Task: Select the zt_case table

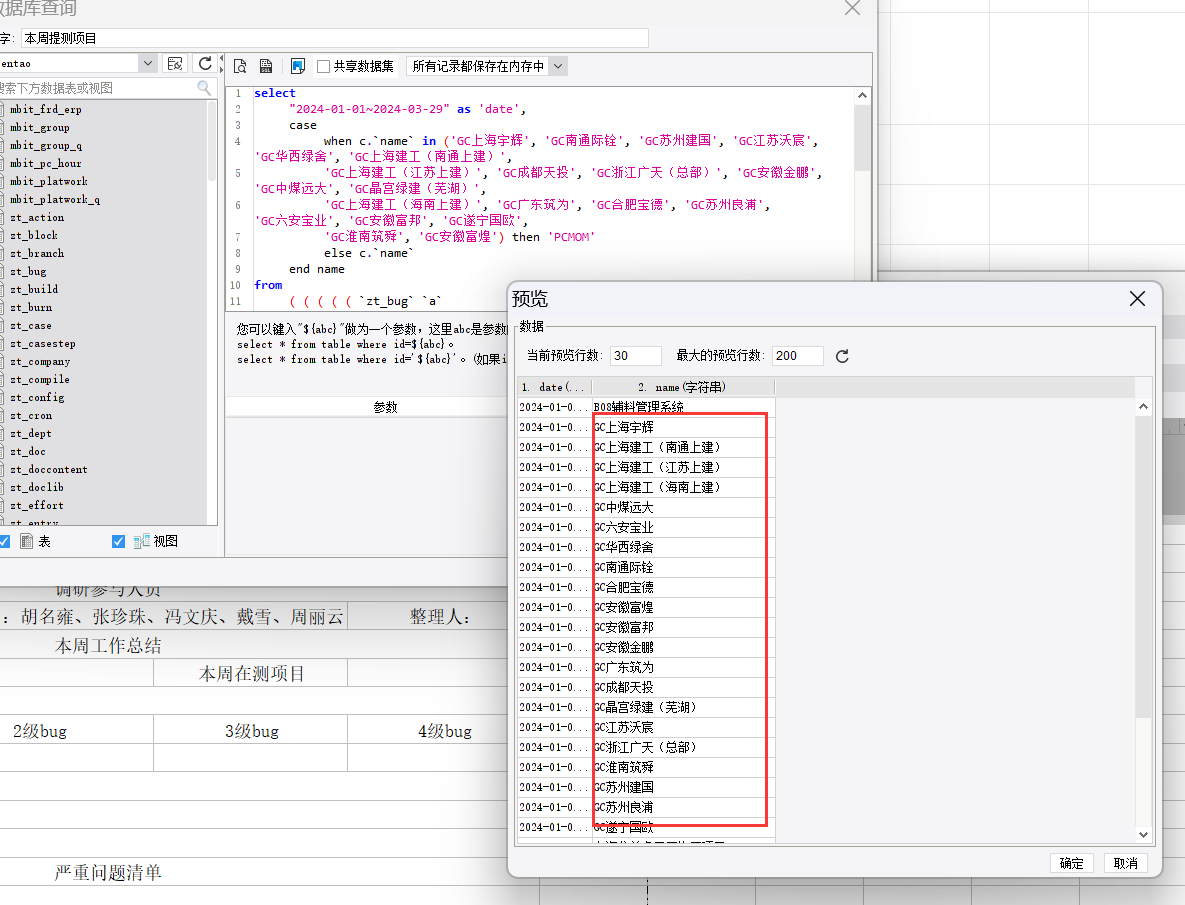Action: click(x=30, y=326)
